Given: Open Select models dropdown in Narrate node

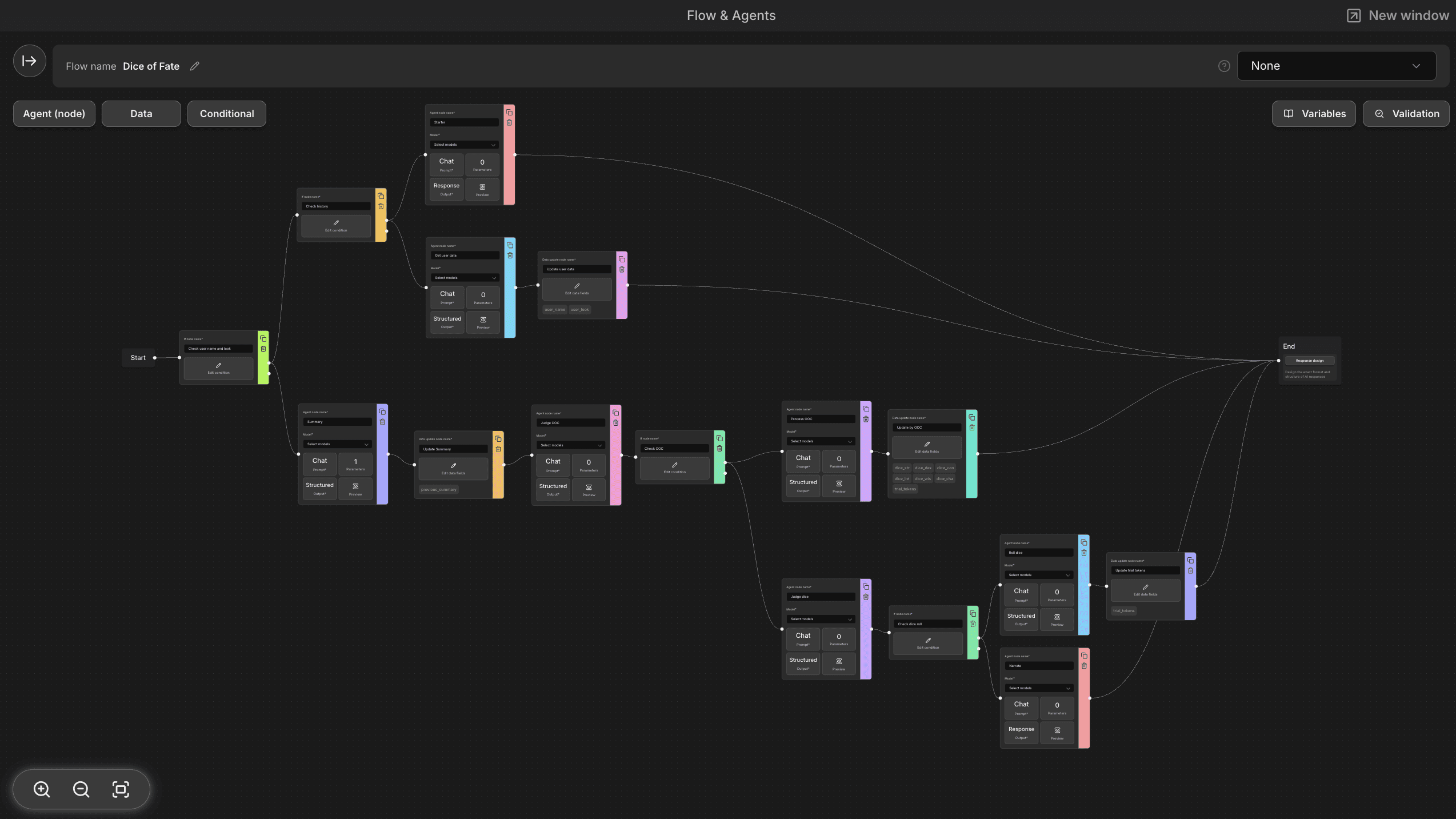Looking at the screenshot, I should pos(1039,688).
